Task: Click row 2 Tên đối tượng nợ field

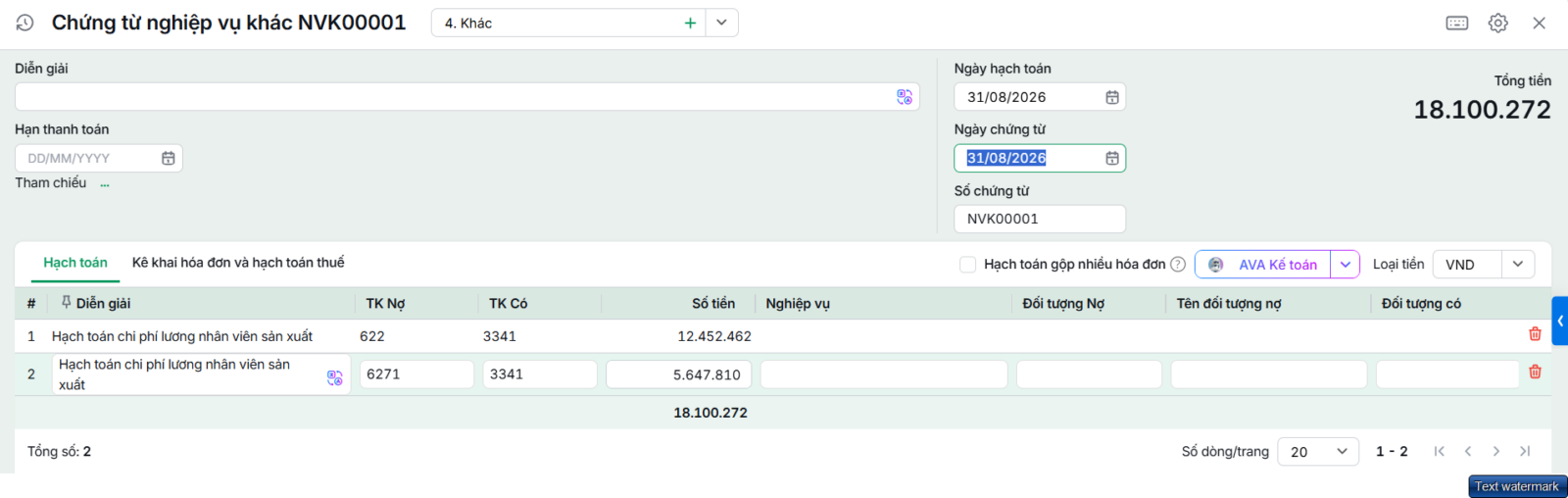Action: pyautogui.click(x=1269, y=374)
